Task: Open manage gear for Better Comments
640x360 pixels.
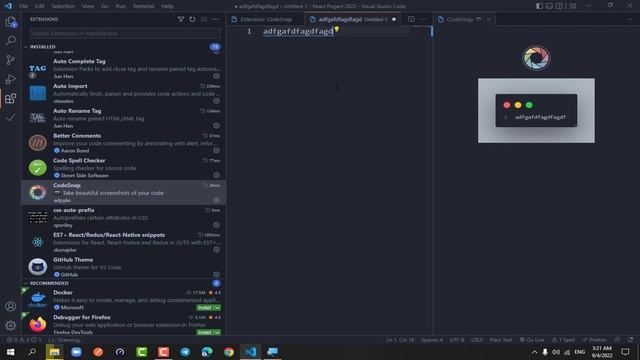Action: click(216, 151)
